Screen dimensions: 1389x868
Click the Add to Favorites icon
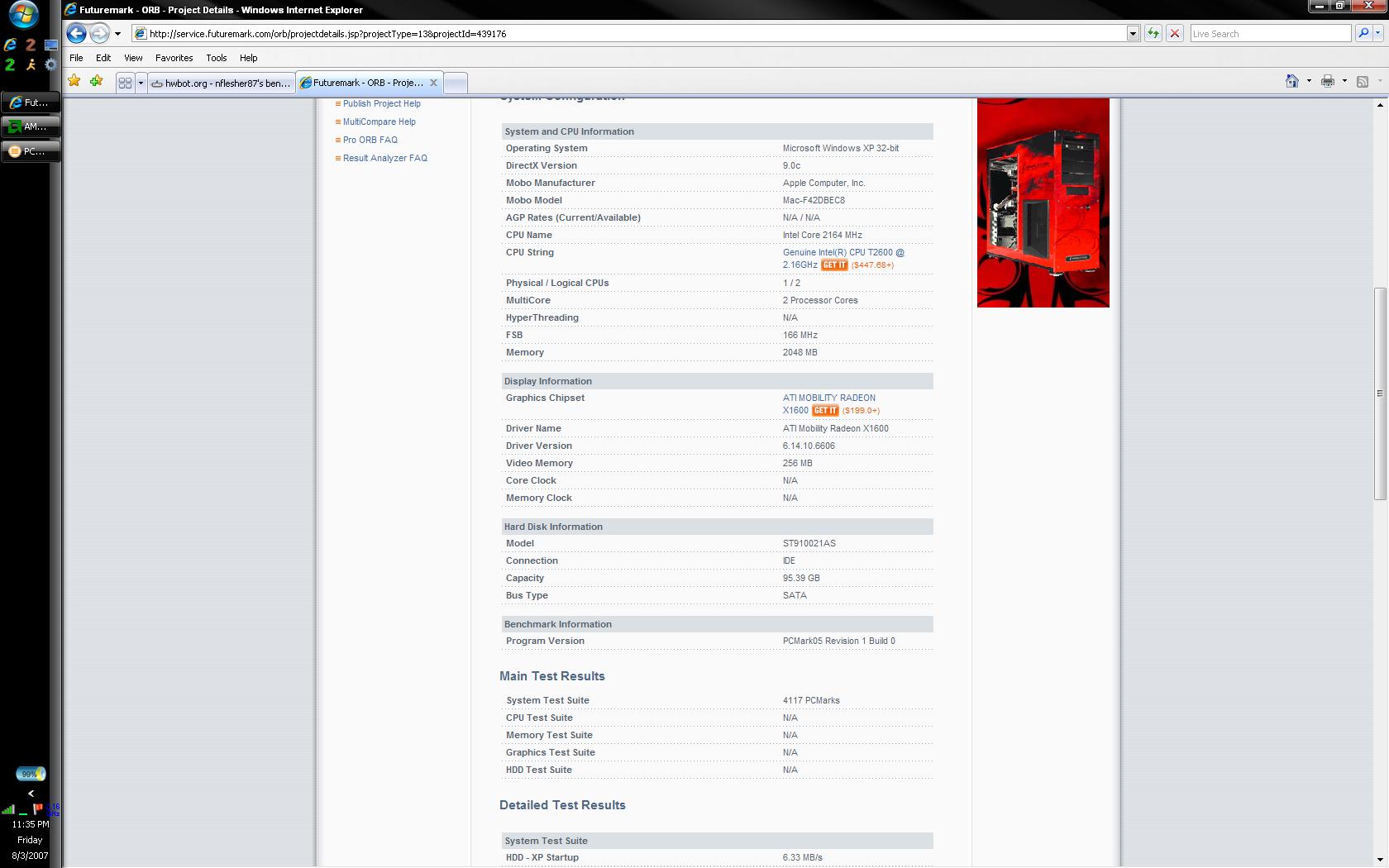click(x=97, y=80)
